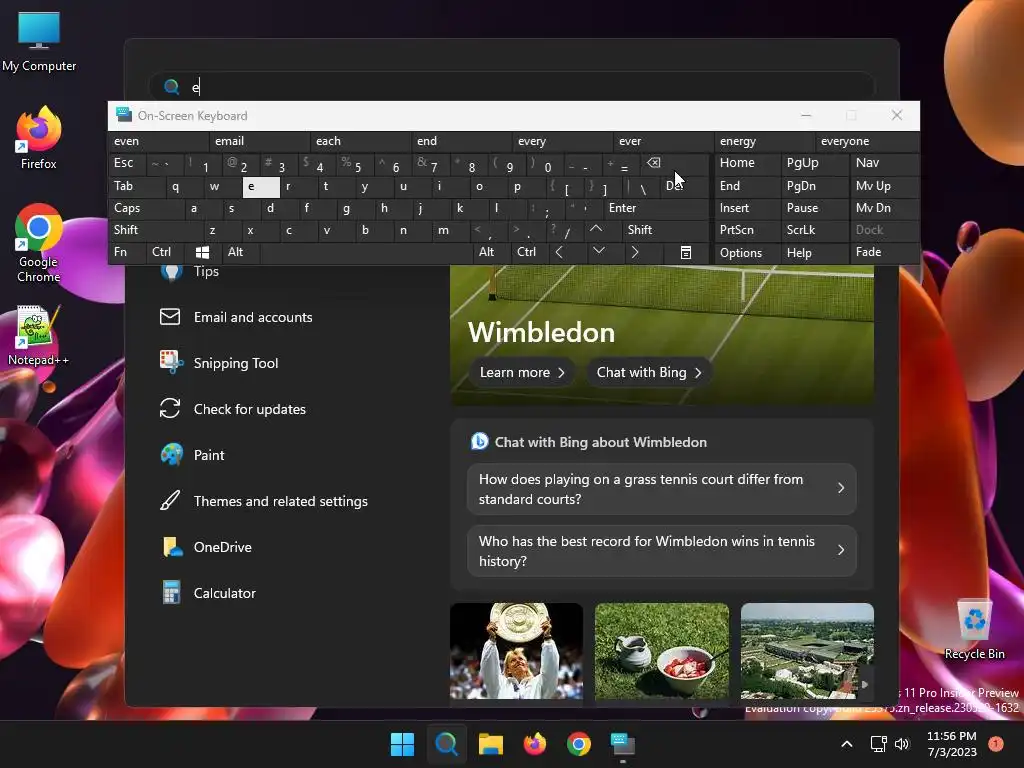Click the volume icon in the system tray

(902, 744)
